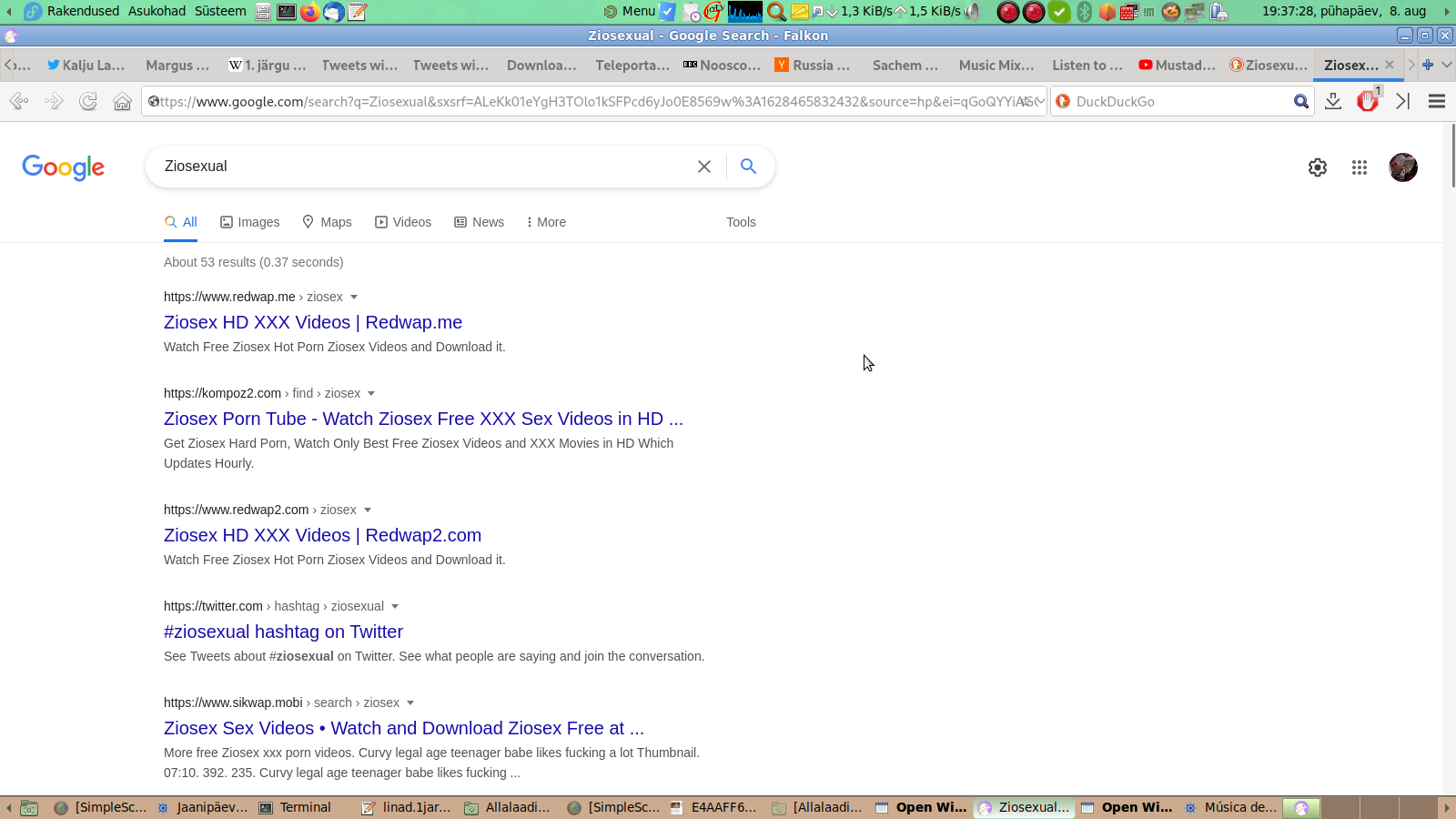Open the Falkon downloads manager icon
This screenshot has width=1456, height=819.
1333,101
